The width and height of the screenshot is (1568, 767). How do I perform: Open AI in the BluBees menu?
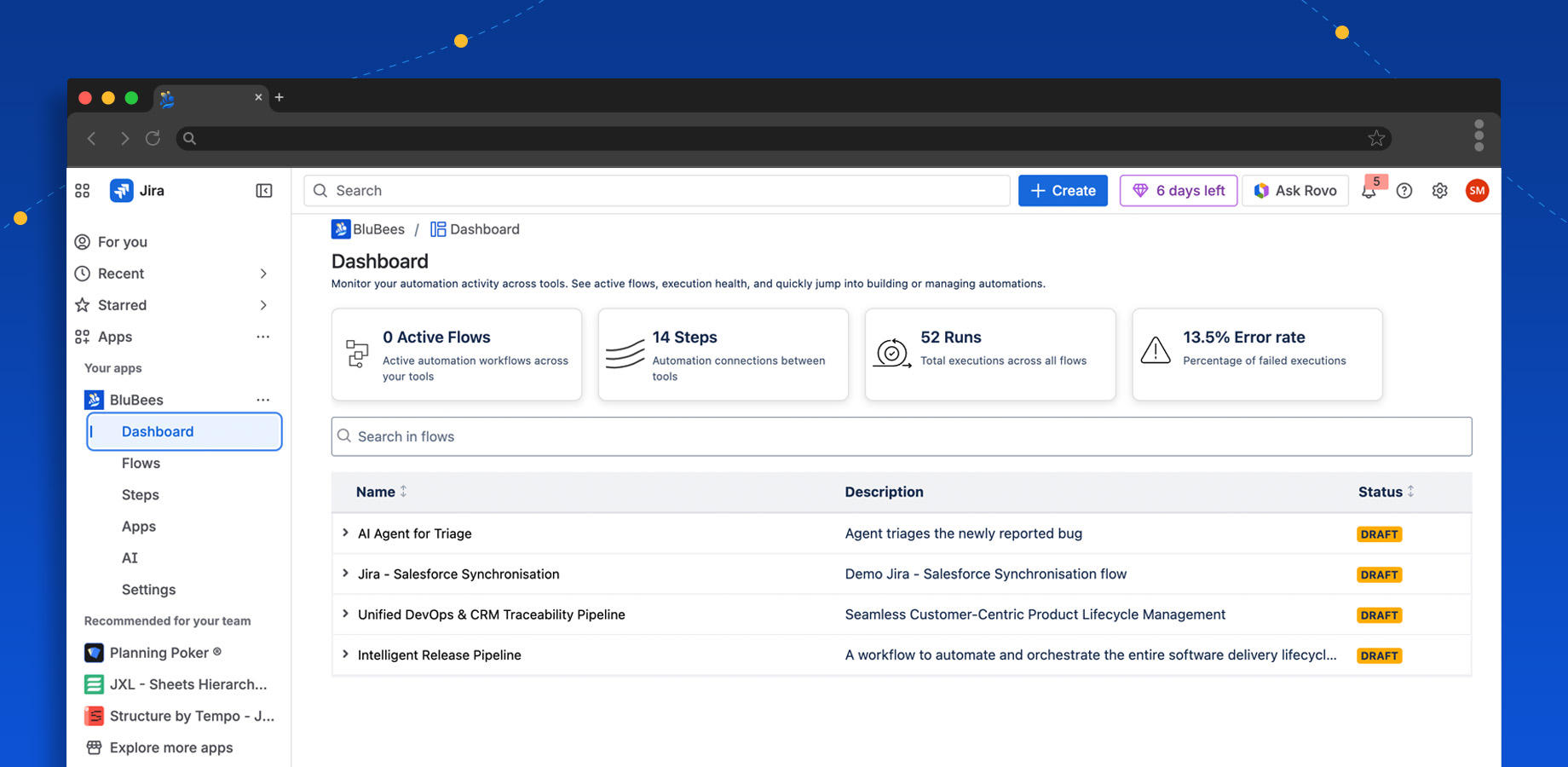(130, 558)
